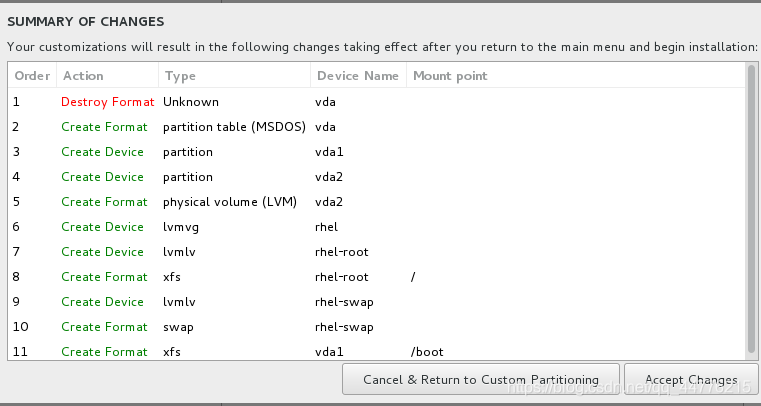This screenshot has width=761, height=406.
Task: Select the Order column header
Action: 32,76
